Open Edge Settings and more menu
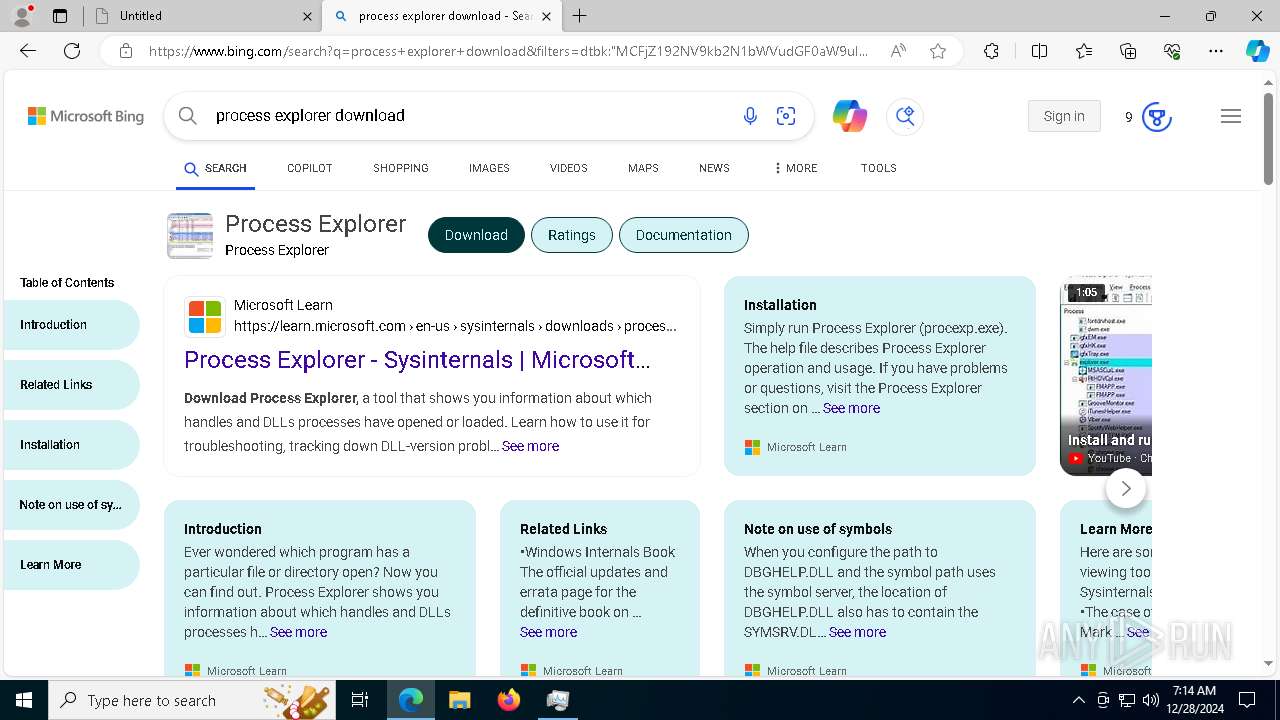The image size is (1280, 720). pos(1216,51)
